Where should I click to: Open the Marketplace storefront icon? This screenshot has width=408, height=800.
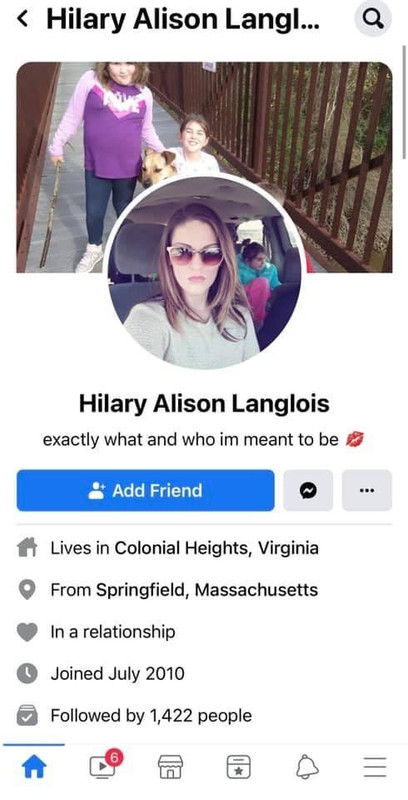(170, 766)
